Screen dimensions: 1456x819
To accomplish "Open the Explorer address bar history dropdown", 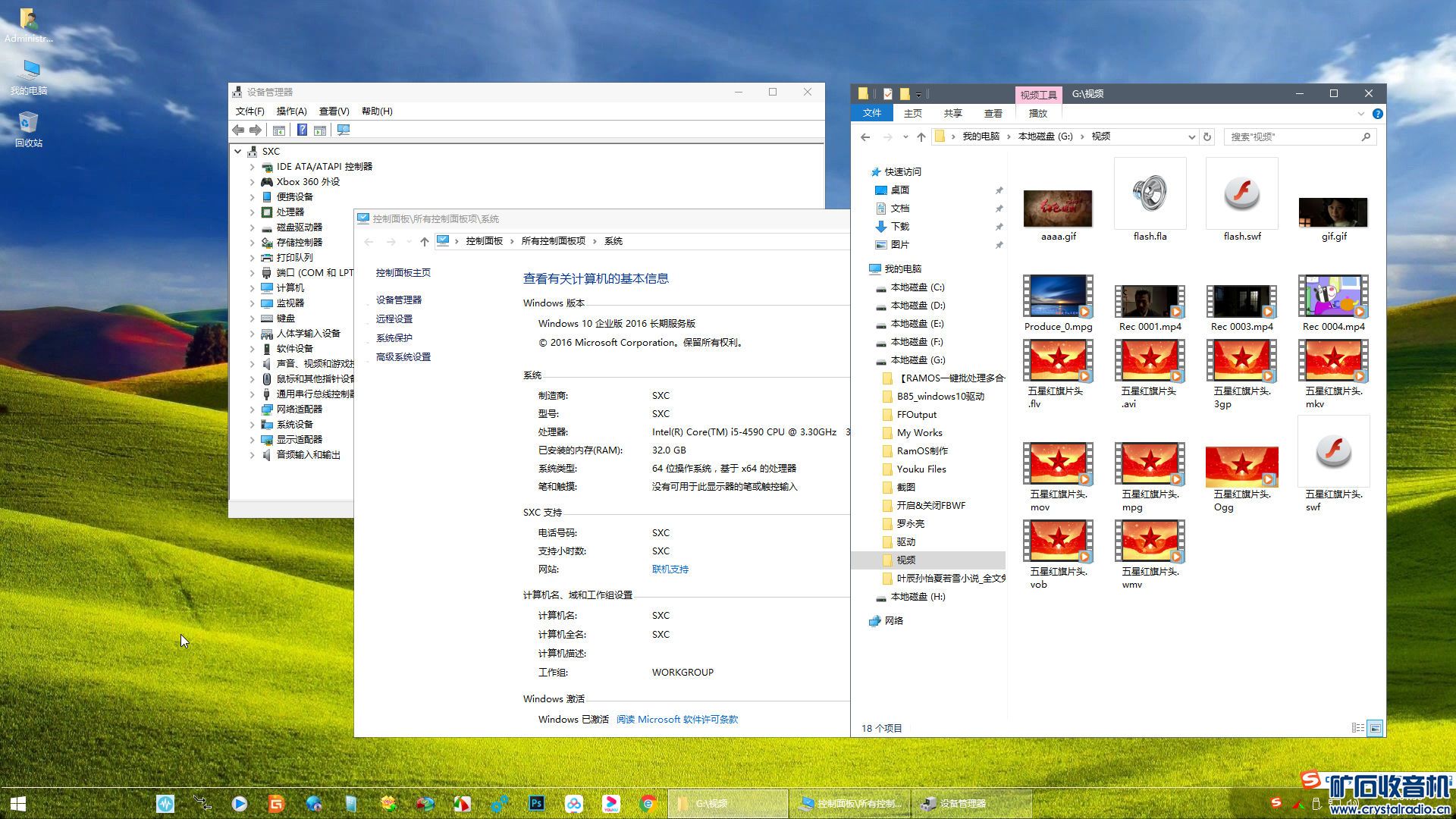I will click(x=1191, y=136).
